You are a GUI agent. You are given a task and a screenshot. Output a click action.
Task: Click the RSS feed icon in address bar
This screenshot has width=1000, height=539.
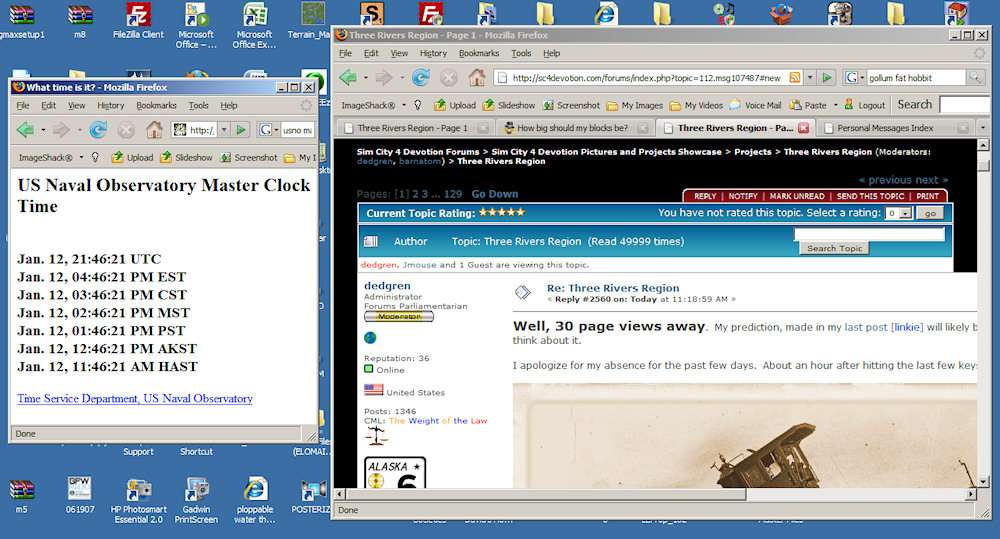[x=795, y=78]
